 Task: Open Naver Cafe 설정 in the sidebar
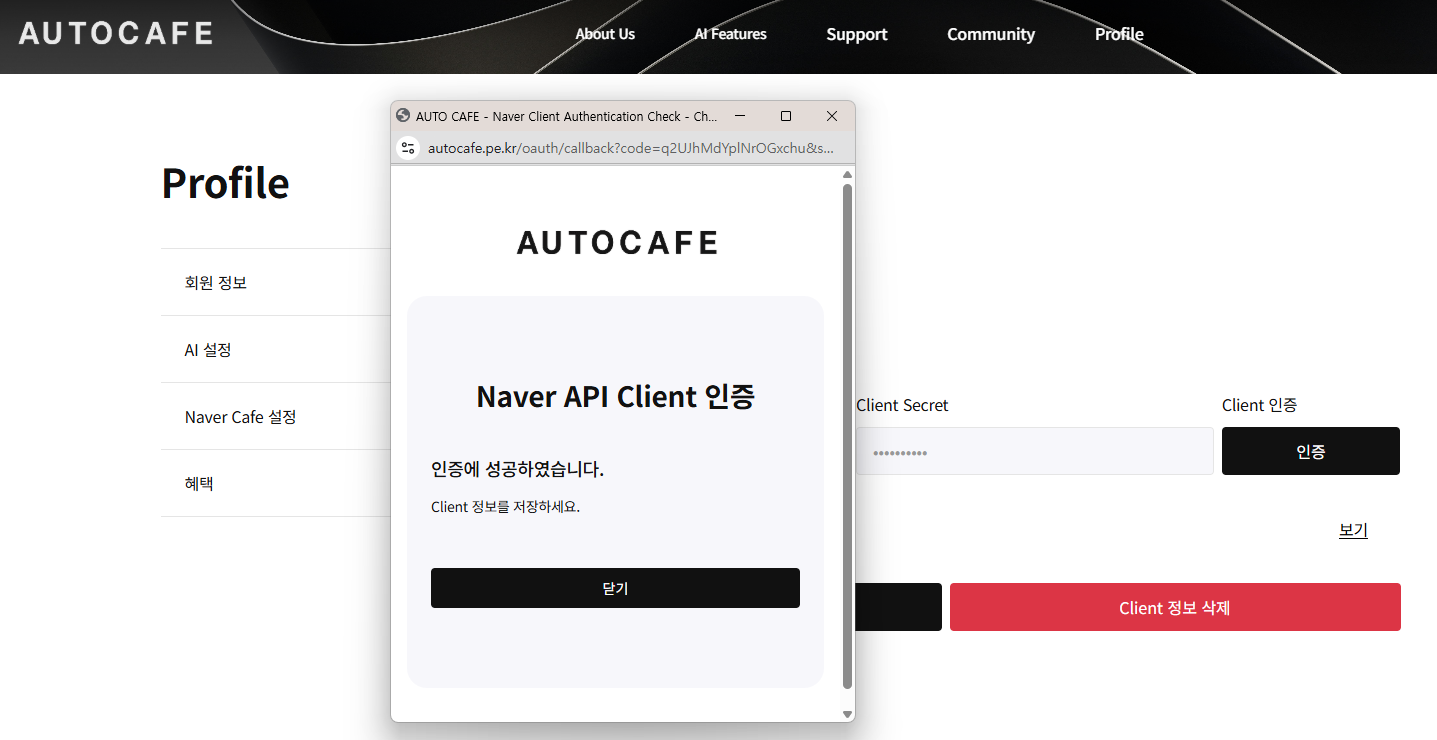241,417
